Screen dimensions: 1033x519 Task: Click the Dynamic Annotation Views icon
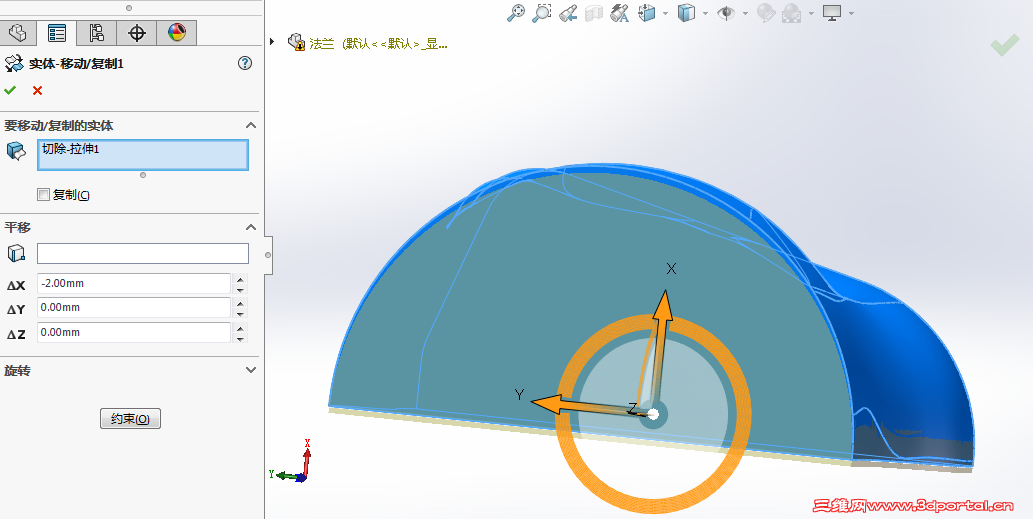pos(619,13)
